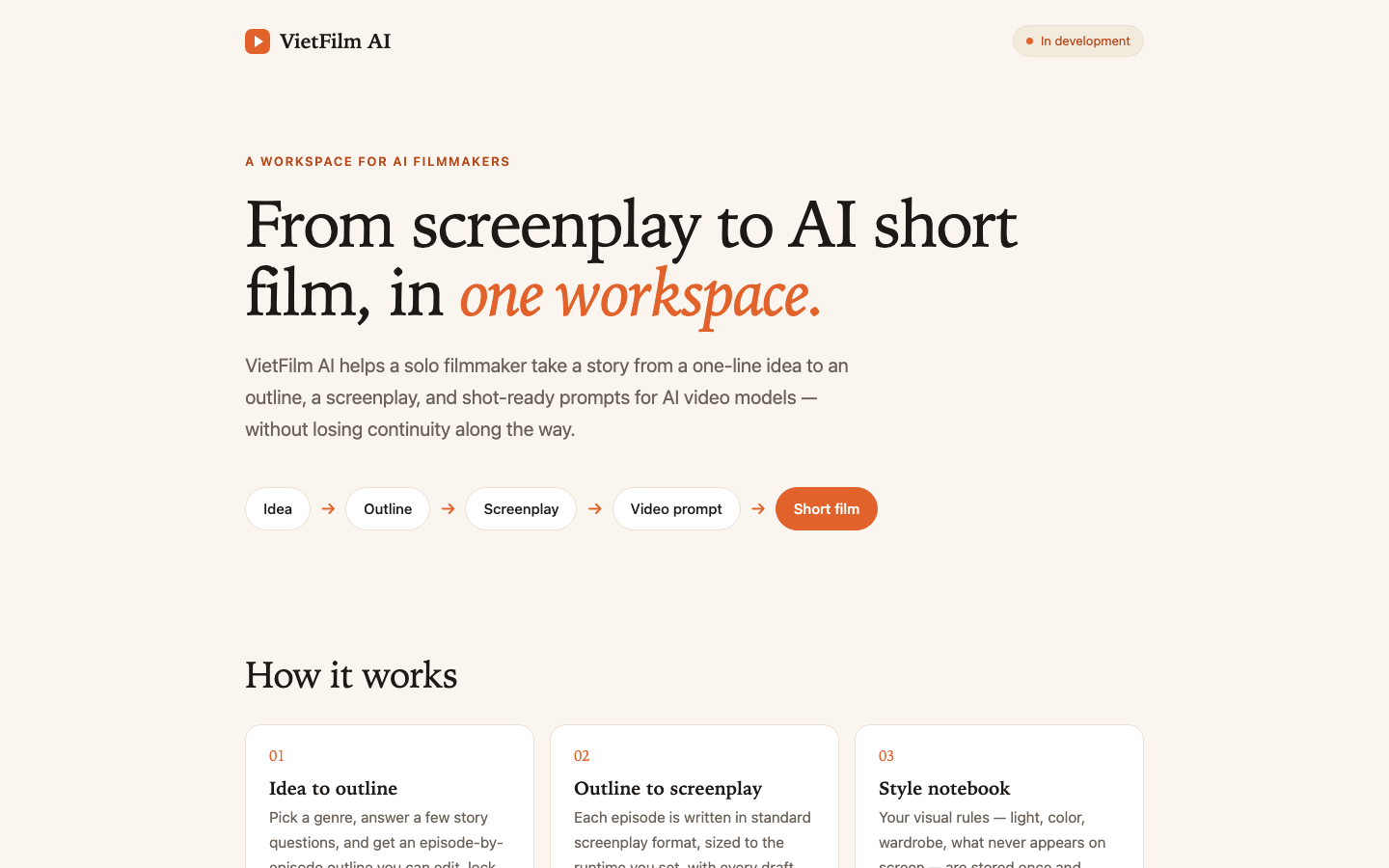The image size is (1389, 868).
Task: Click the 'How it works' heading
Action: tap(351, 675)
